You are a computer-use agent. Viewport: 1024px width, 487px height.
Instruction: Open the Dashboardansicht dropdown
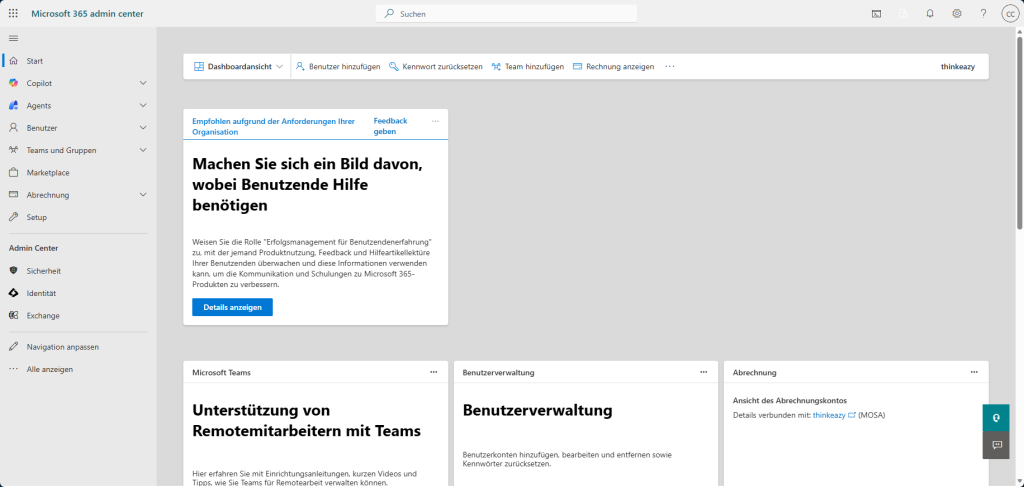tap(238, 67)
